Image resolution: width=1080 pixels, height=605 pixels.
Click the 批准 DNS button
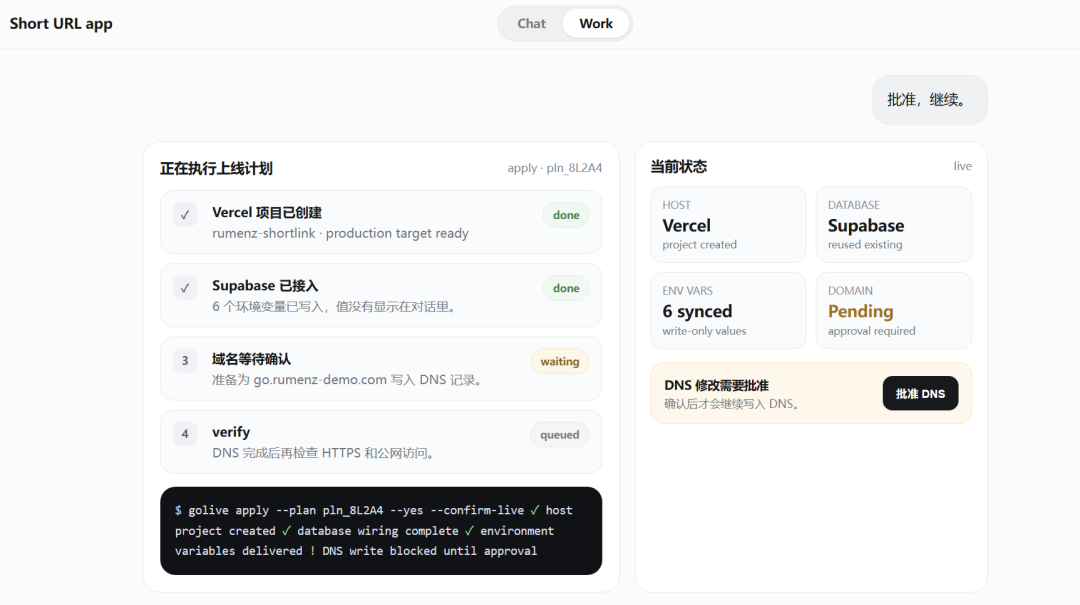pos(920,393)
